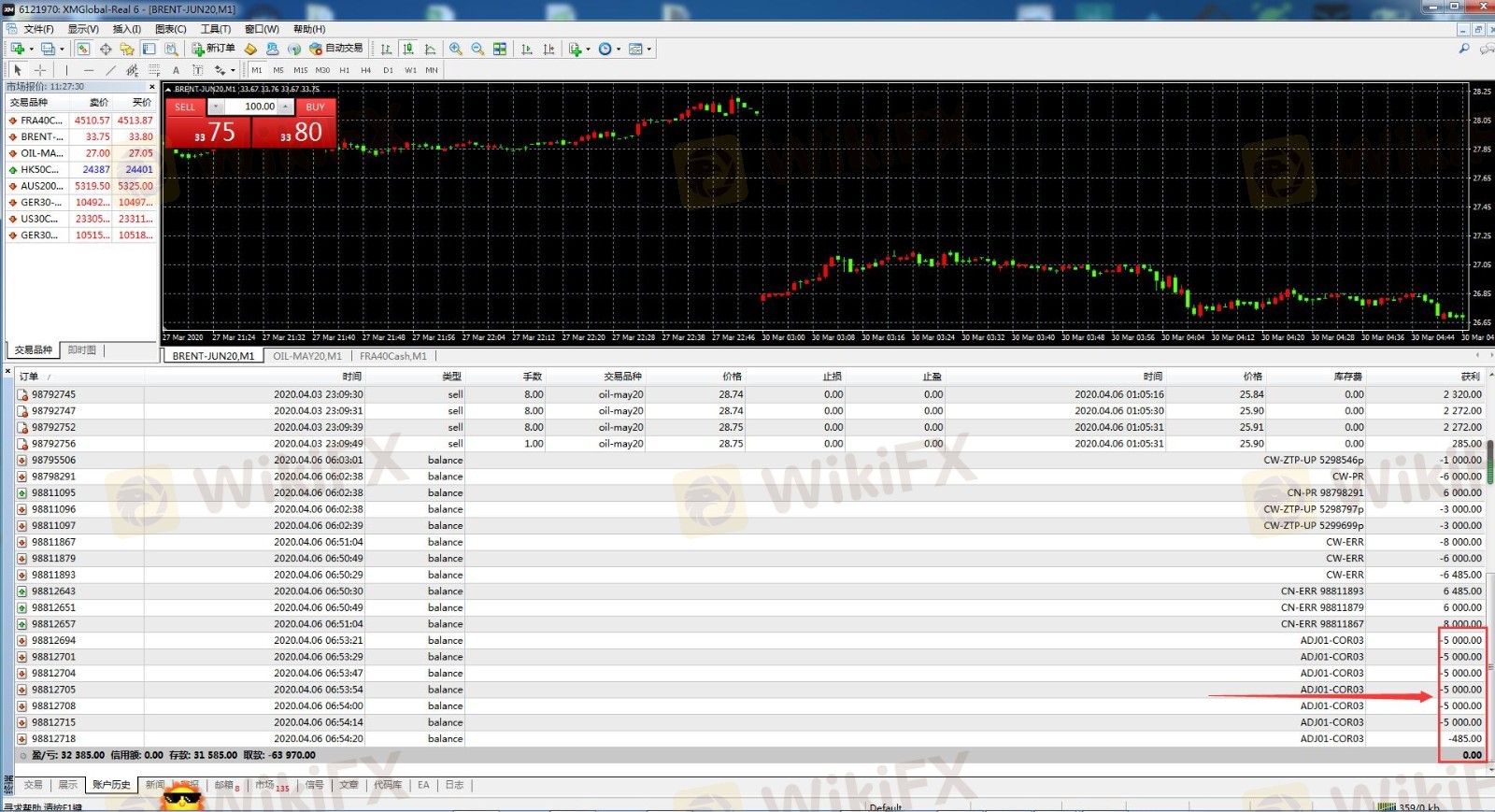The height and width of the screenshot is (812, 1495).
Task: Switch timeframe to M30
Action: click(322, 70)
